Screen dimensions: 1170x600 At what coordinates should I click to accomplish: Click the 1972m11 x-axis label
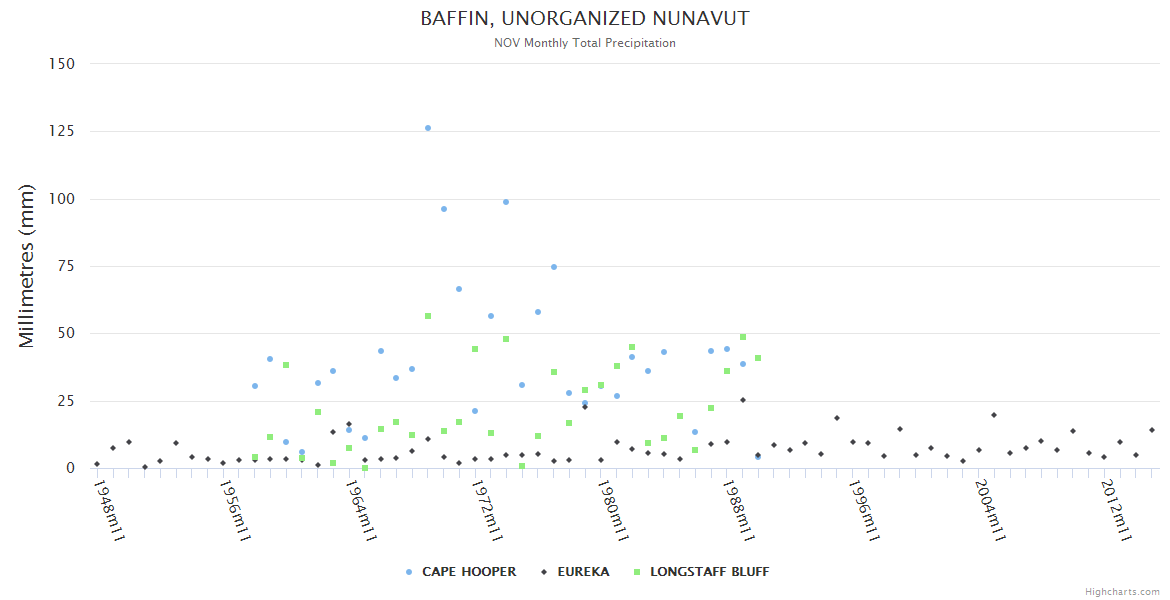tap(487, 511)
